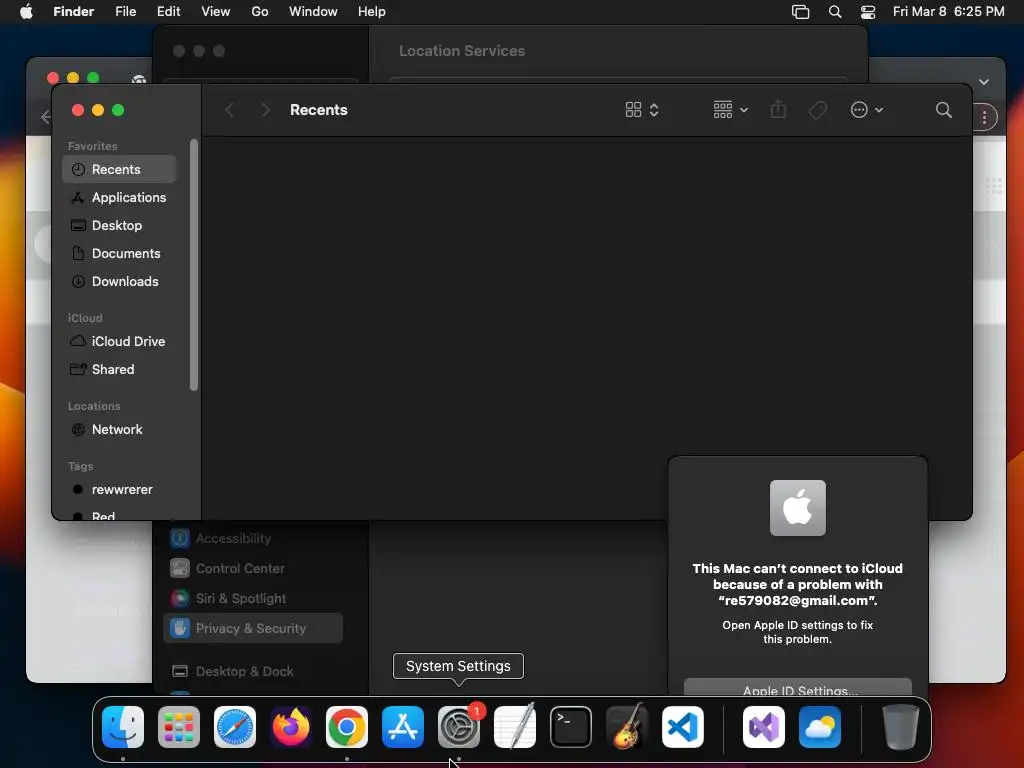Click the Location Services heading in Settings
The image size is (1024, 768).
[462, 51]
